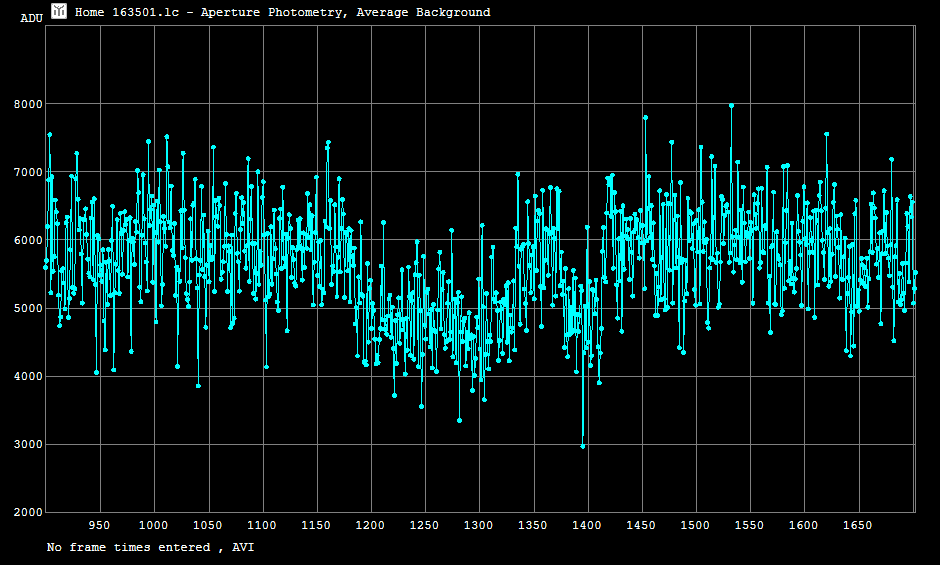Click the ADU axis label
Screen dimensions: 940x565
[x=32, y=18]
